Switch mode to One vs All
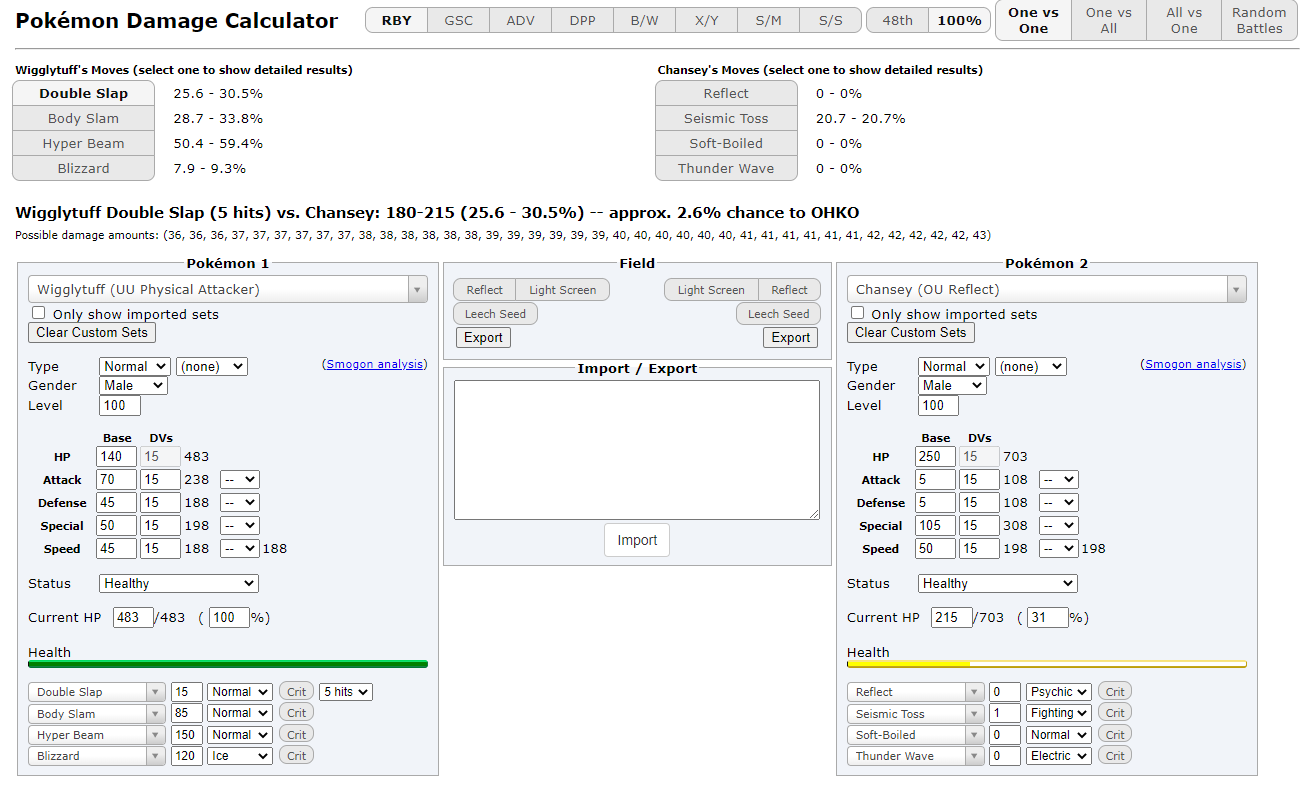 [1109, 20]
